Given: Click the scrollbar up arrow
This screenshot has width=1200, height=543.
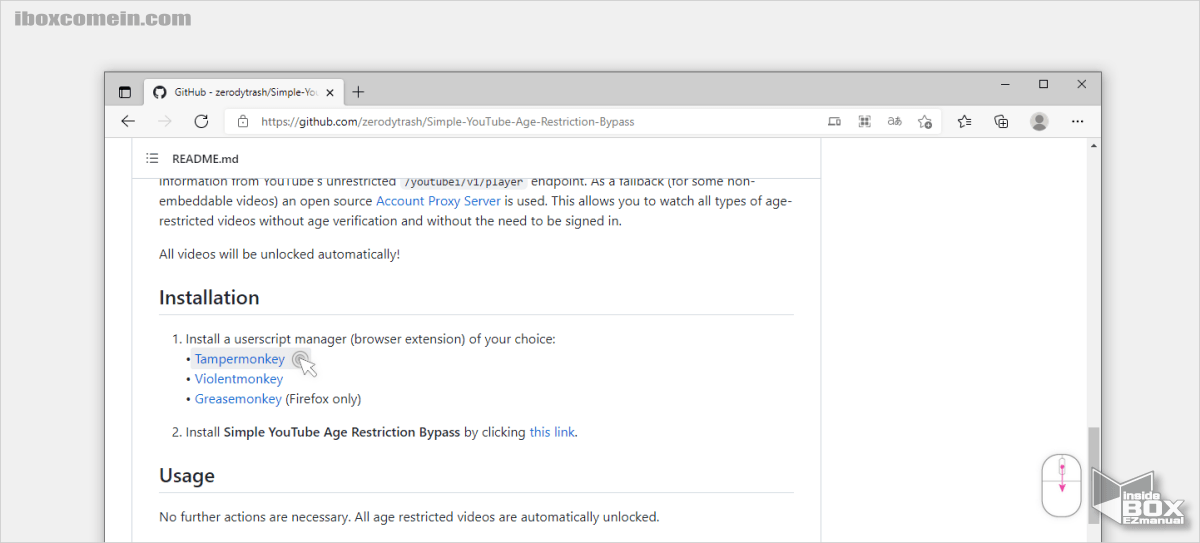Looking at the screenshot, I should coord(1094,147).
